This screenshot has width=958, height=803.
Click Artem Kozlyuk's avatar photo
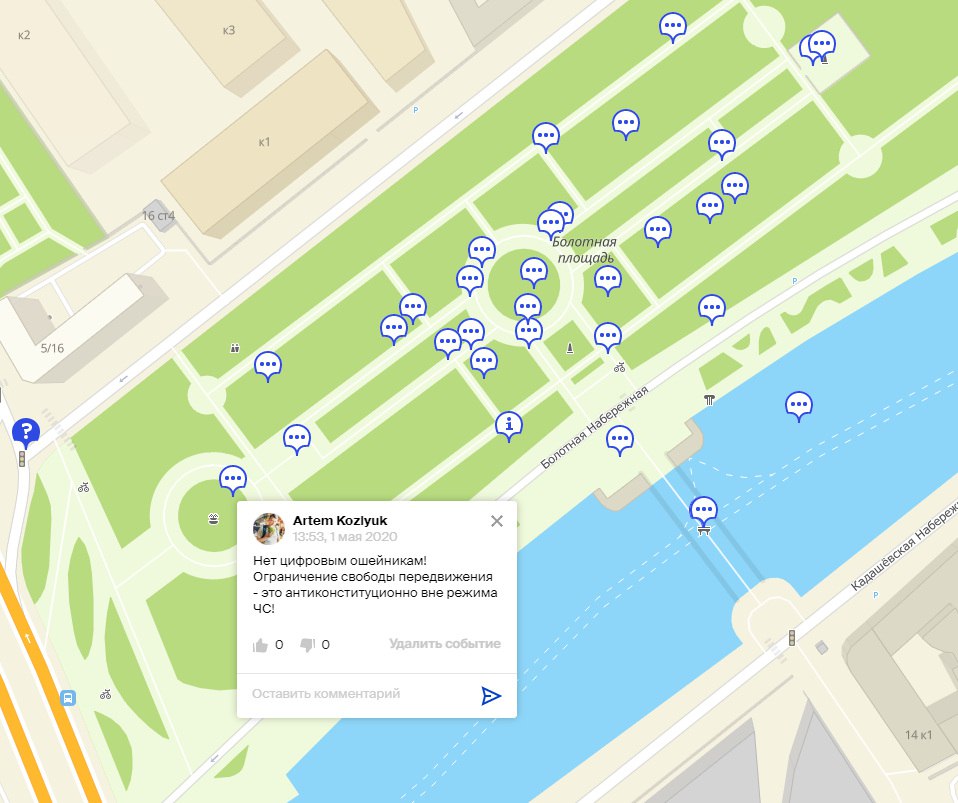coord(269,529)
